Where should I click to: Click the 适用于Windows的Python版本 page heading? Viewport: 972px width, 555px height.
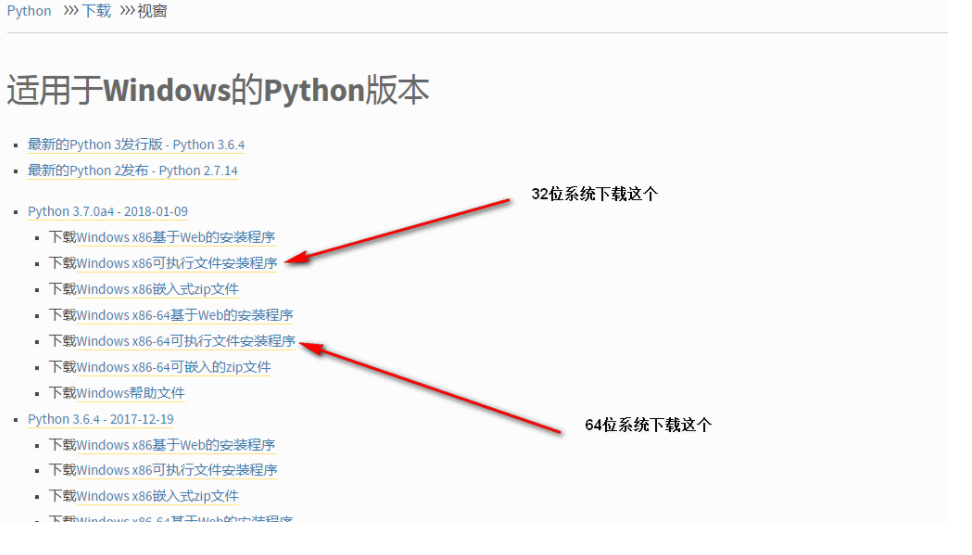[218, 90]
